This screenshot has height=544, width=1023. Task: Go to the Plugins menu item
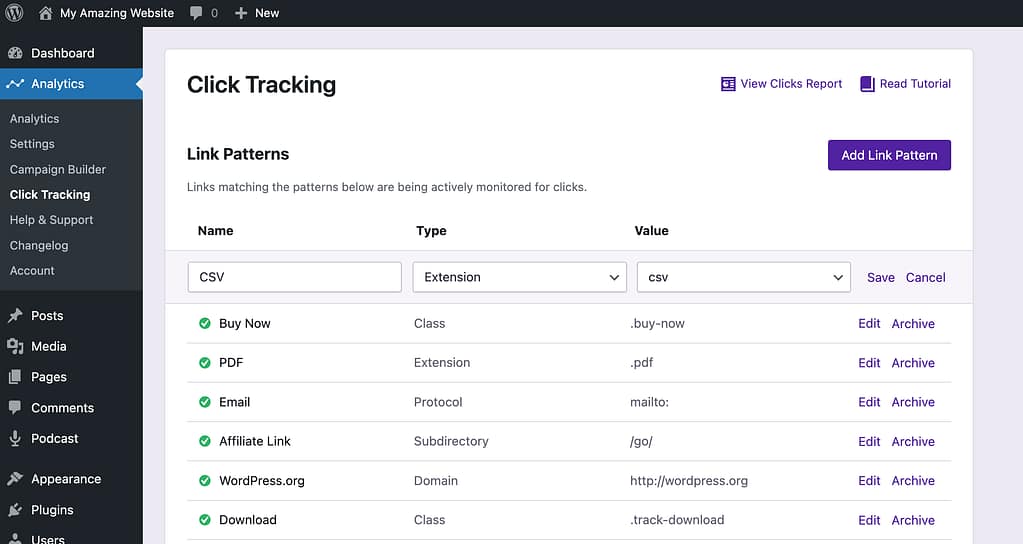(x=52, y=509)
